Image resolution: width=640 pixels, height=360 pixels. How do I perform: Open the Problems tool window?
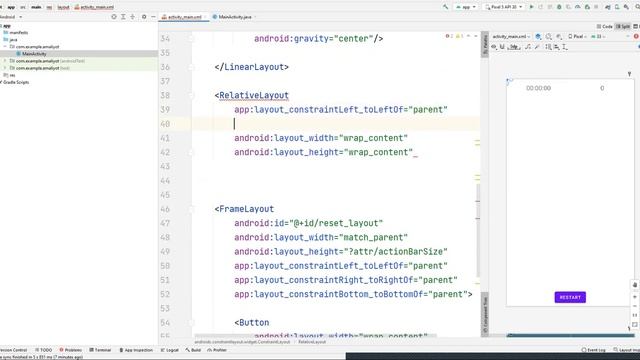71,350
